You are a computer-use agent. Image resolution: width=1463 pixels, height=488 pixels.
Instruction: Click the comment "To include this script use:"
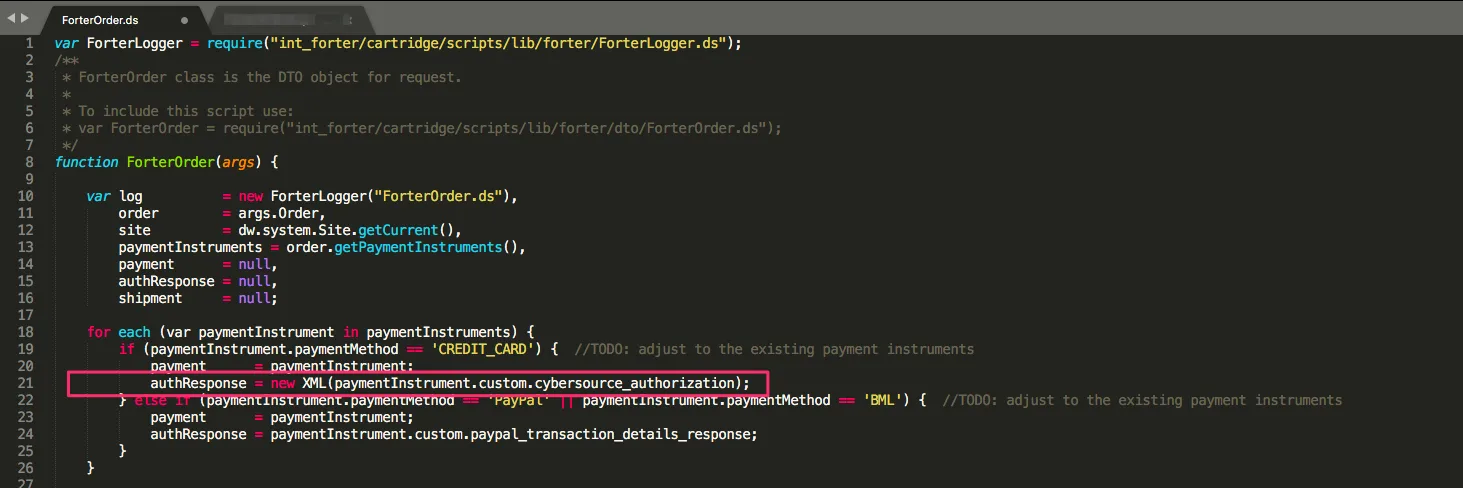pyautogui.click(x=186, y=111)
